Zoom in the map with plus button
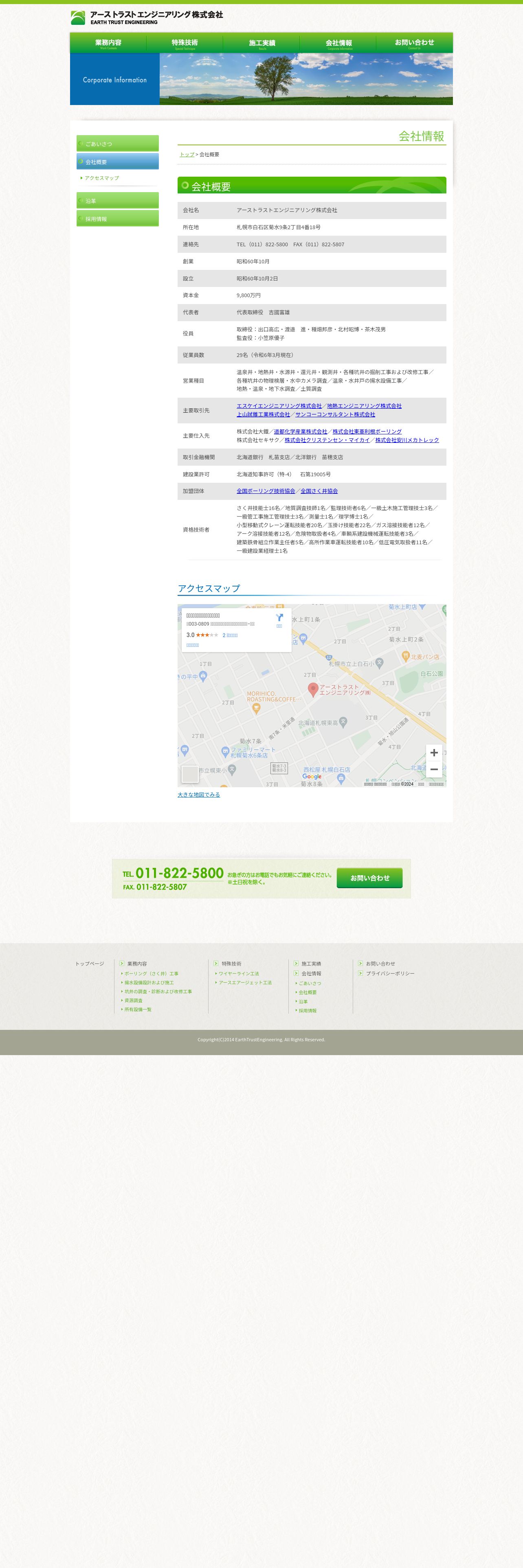Viewport: 523px width, 1568px height. (434, 753)
